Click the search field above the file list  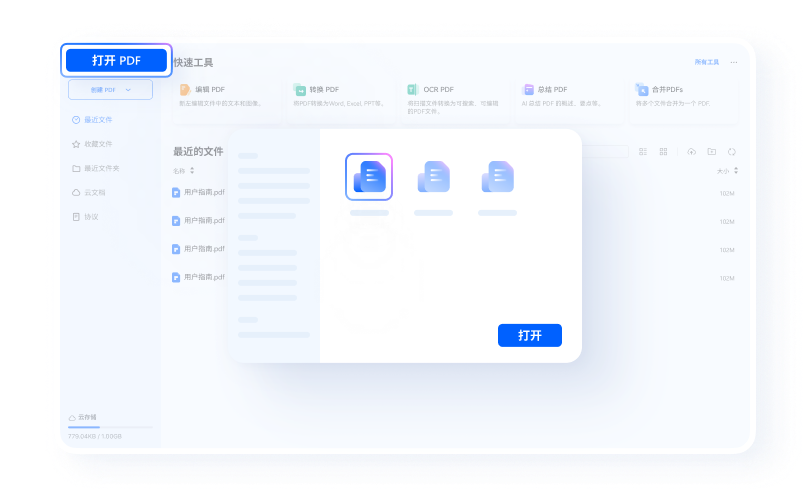pos(605,151)
